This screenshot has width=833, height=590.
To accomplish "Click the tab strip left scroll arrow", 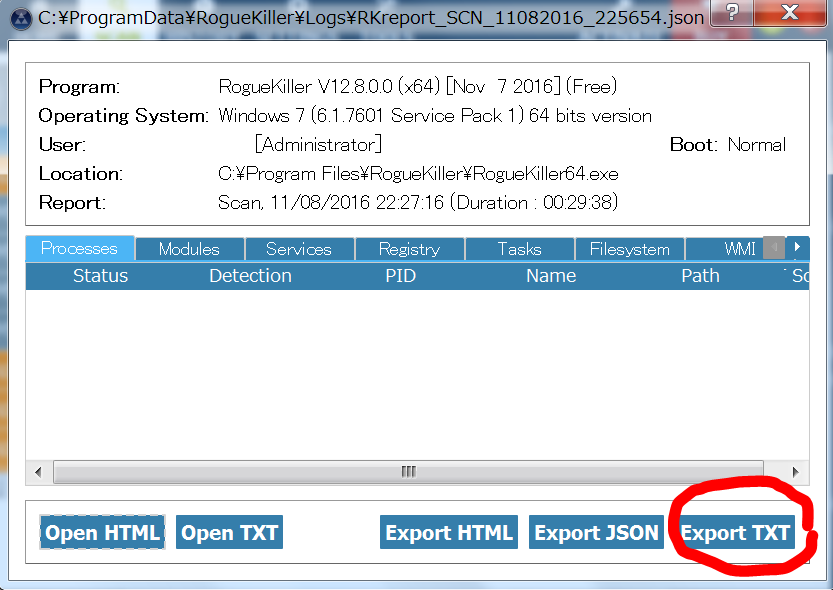I will click(774, 247).
